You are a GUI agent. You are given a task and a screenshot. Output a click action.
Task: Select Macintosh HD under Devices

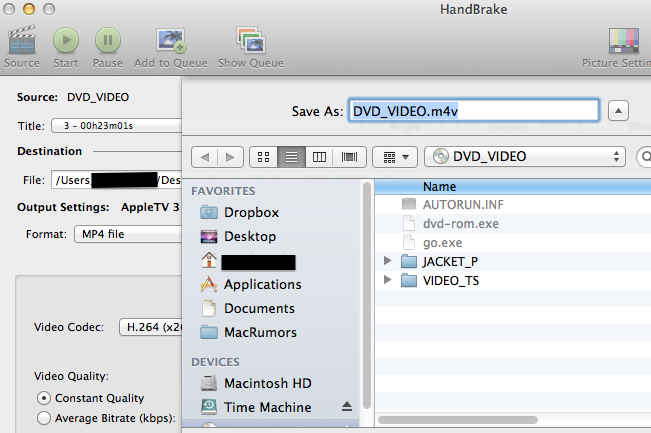pos(256,383)
